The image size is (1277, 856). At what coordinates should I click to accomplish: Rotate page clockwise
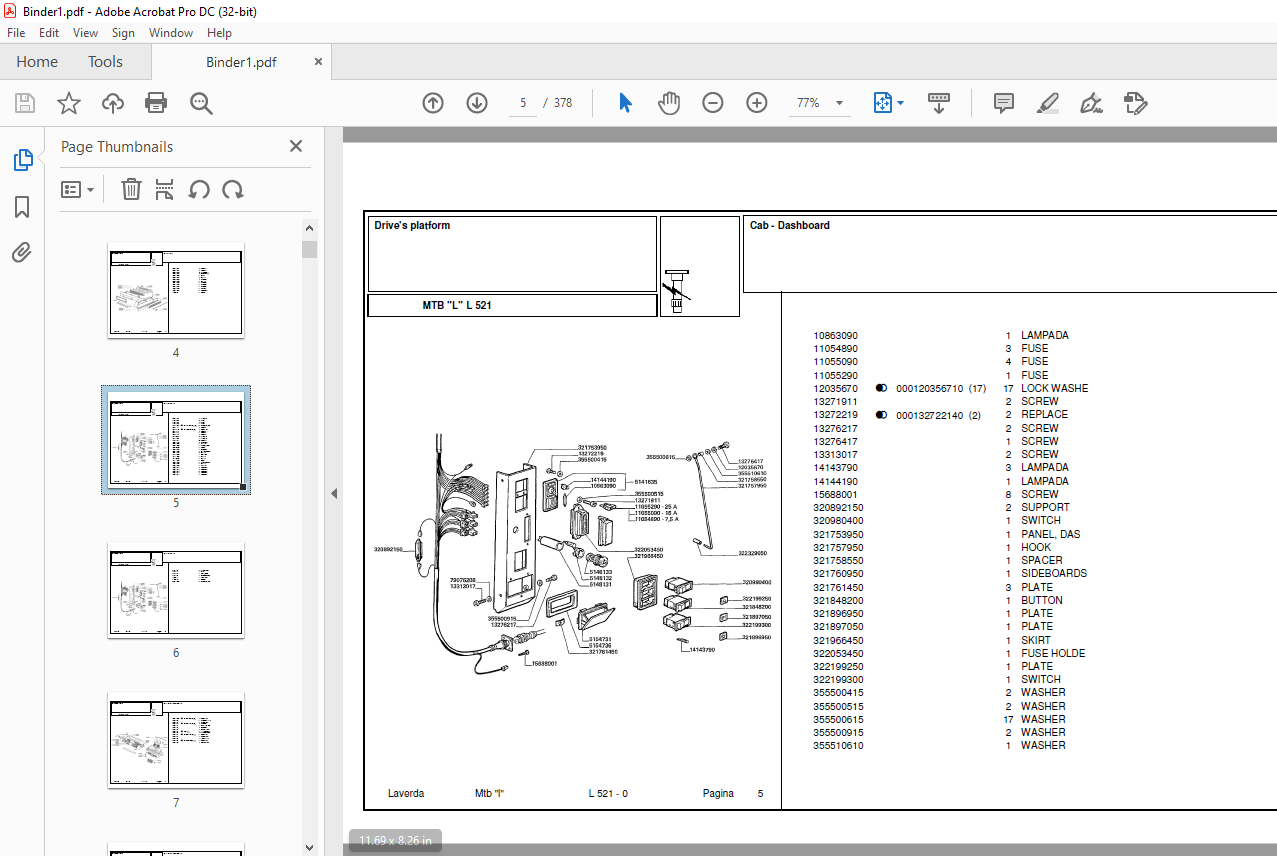[233, 190]
